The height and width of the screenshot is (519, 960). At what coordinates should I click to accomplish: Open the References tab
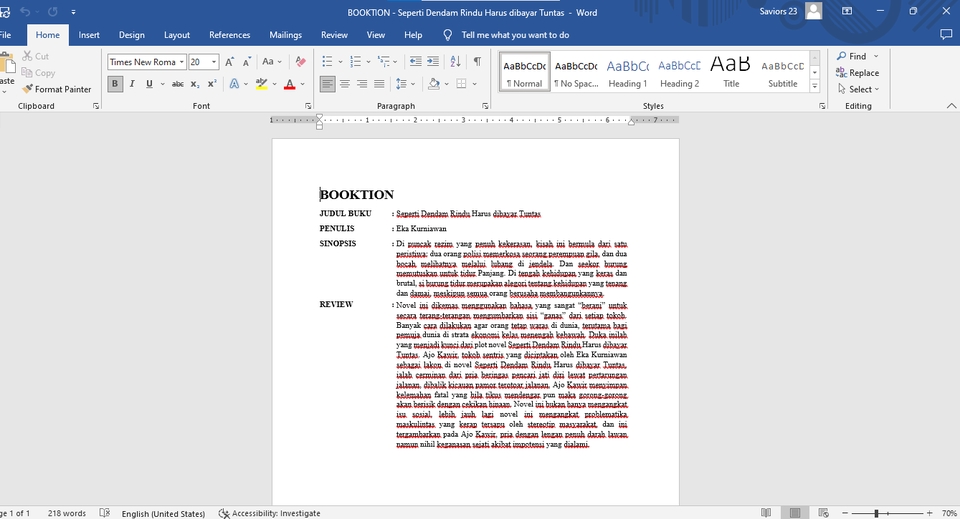coord(230,35)
